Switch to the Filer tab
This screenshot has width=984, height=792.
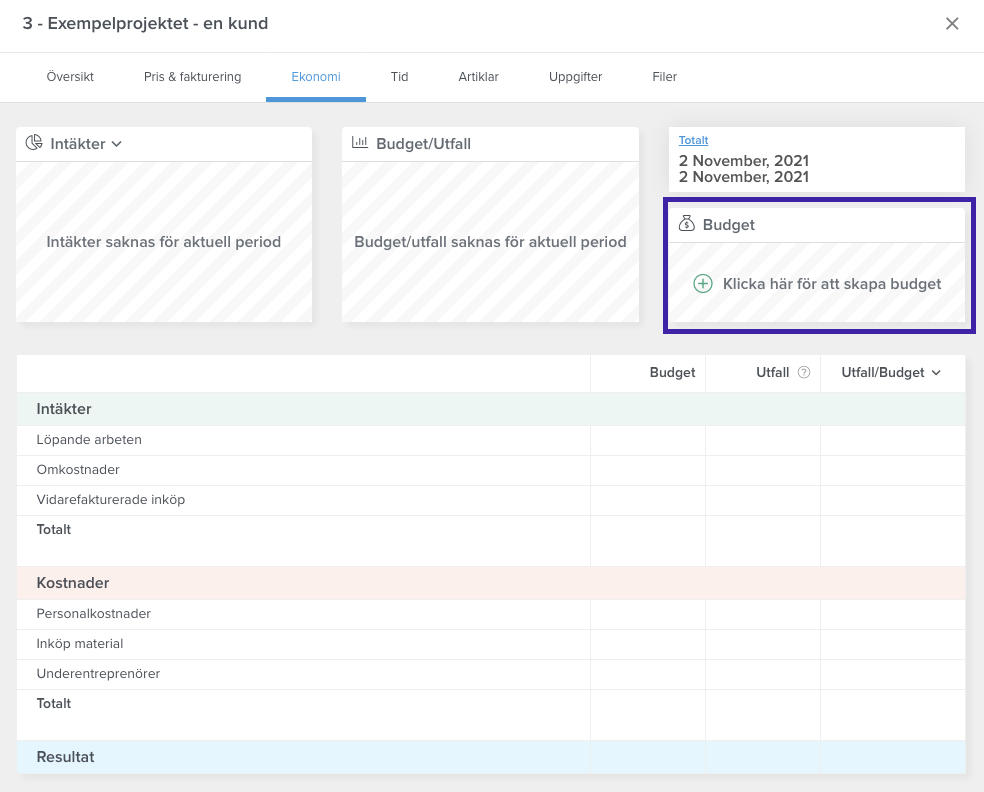tap(665, 77)
